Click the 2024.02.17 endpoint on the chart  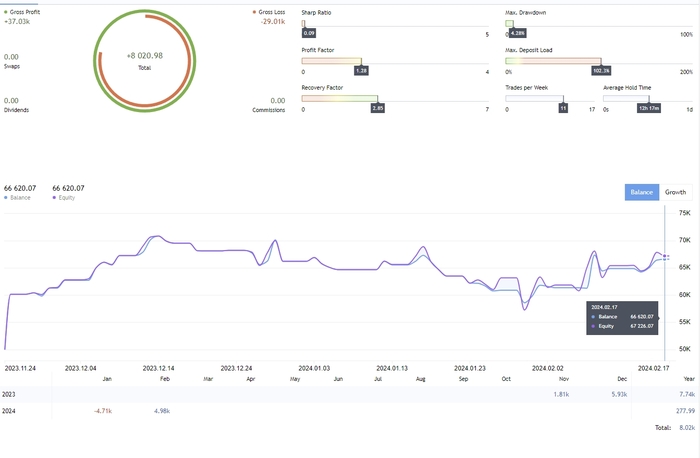[665, 257]
